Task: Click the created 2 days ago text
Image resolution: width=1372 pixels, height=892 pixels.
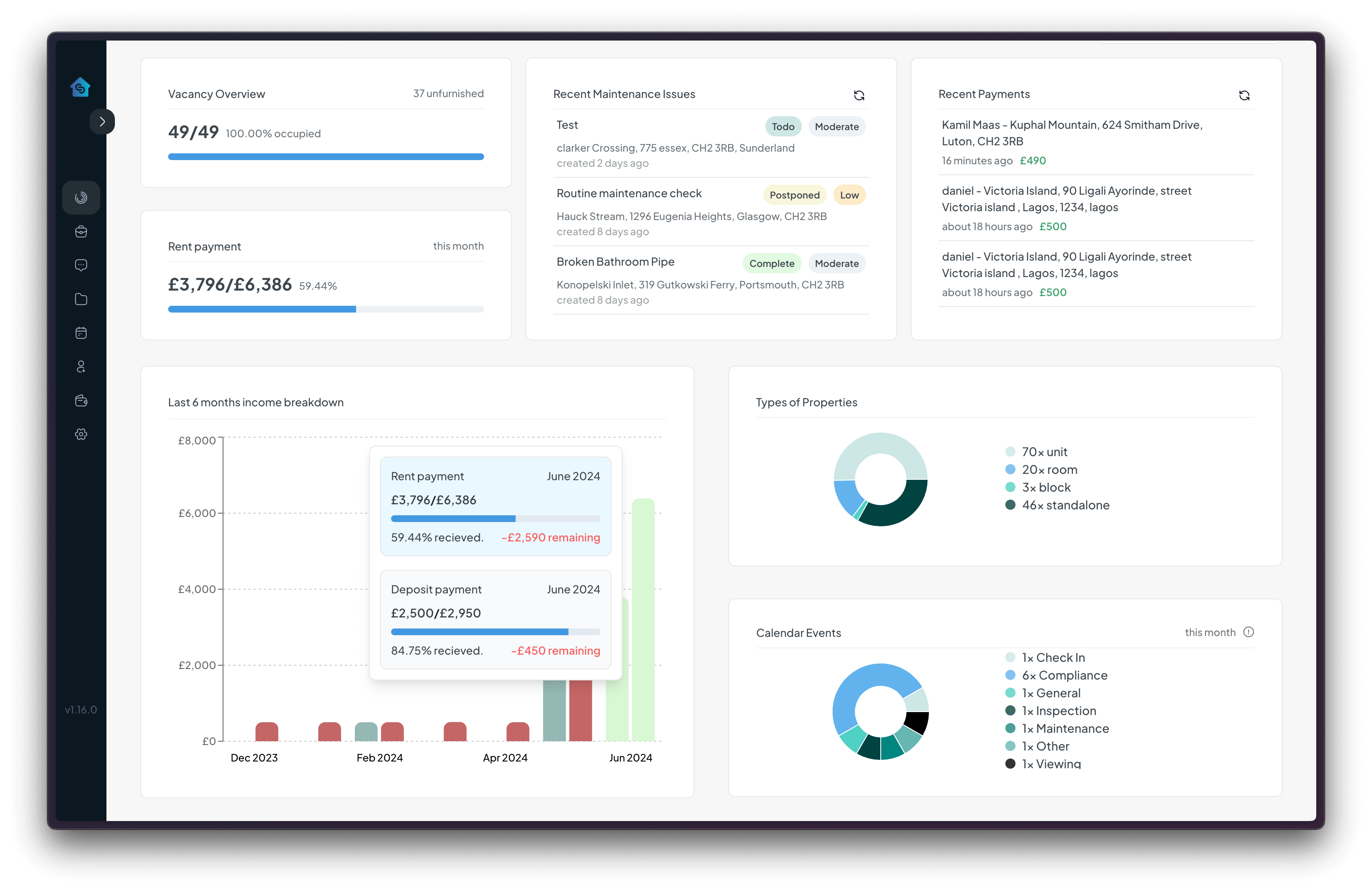Action: (602, 163)
